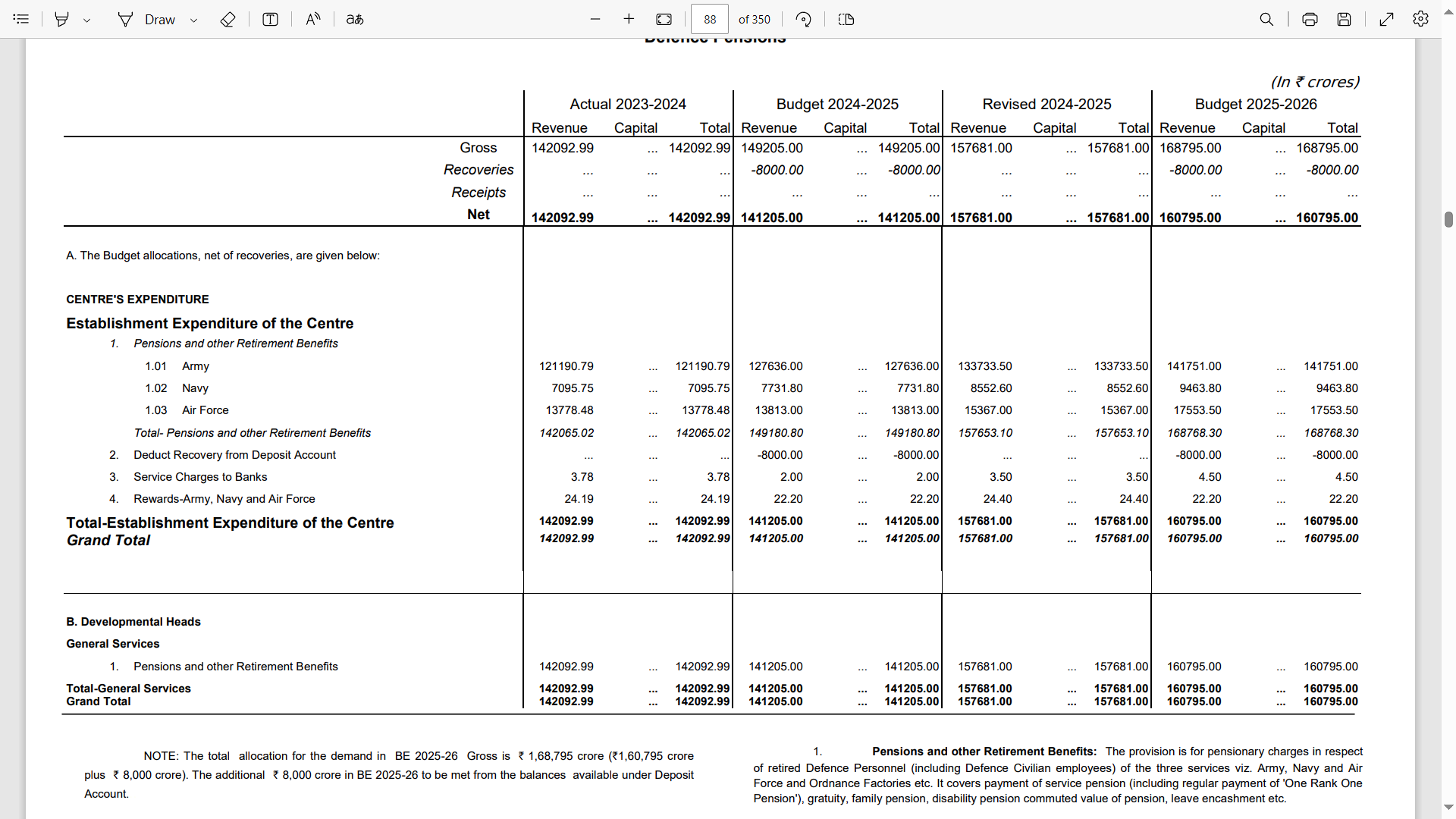Click the 'Revised 2024-2025' column header
This screenshot has height=819, width=1456.
pos(1046,104)
